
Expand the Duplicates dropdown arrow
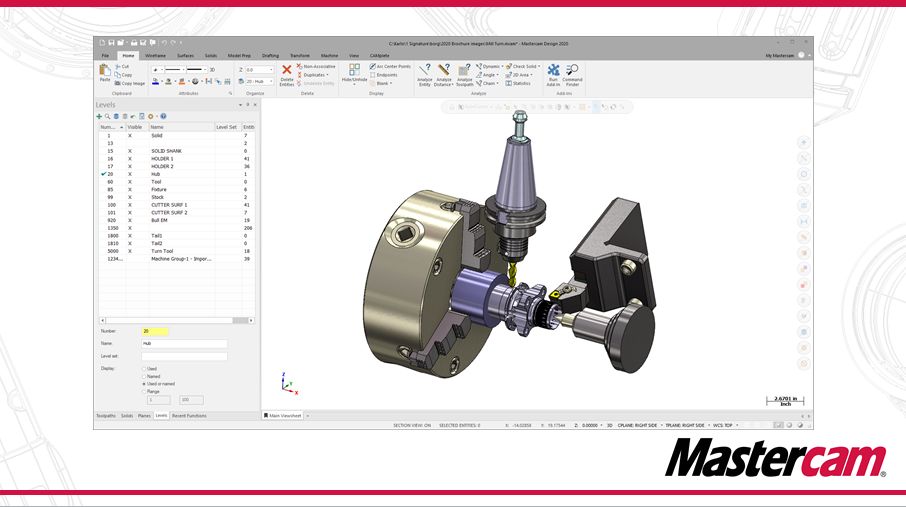(x=328, y=75)
